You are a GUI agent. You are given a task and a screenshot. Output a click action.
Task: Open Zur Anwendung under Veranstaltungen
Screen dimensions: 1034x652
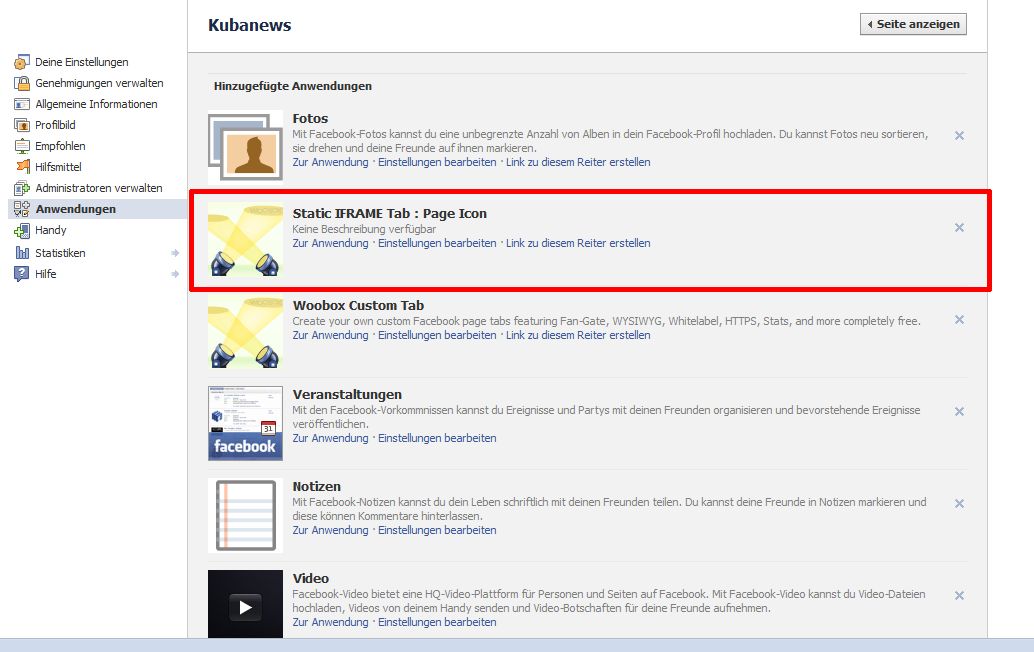coord(330,438)
